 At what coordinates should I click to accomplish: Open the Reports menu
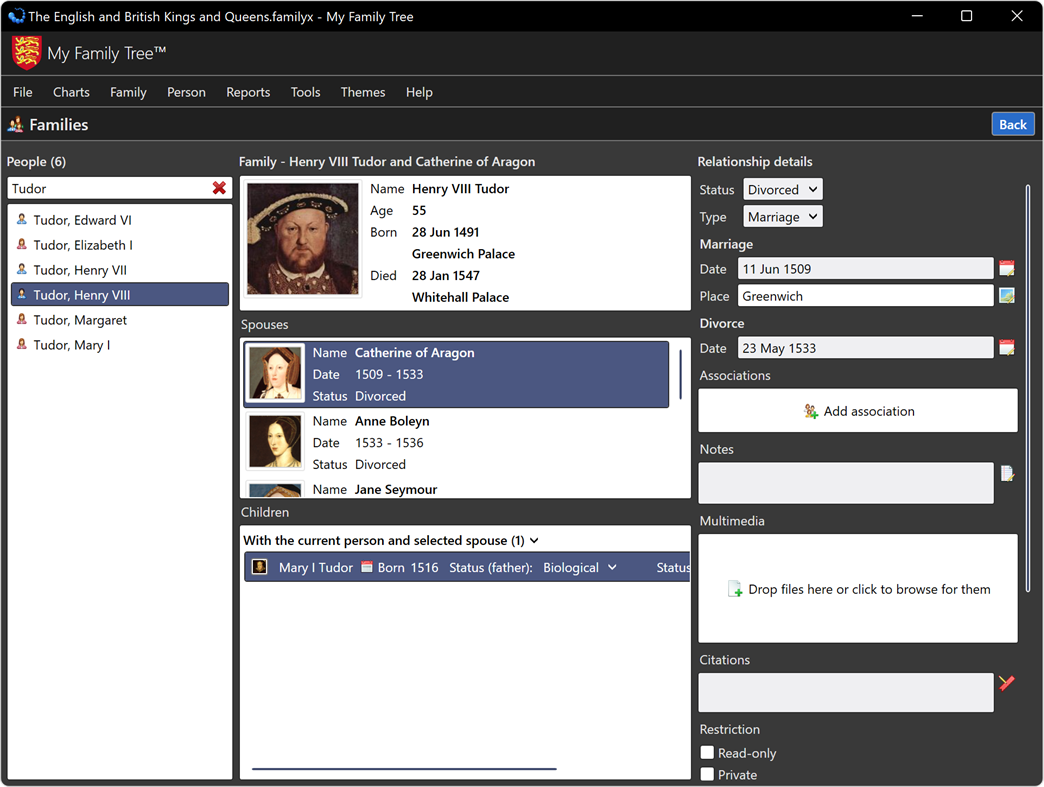(x=248, y=91)
